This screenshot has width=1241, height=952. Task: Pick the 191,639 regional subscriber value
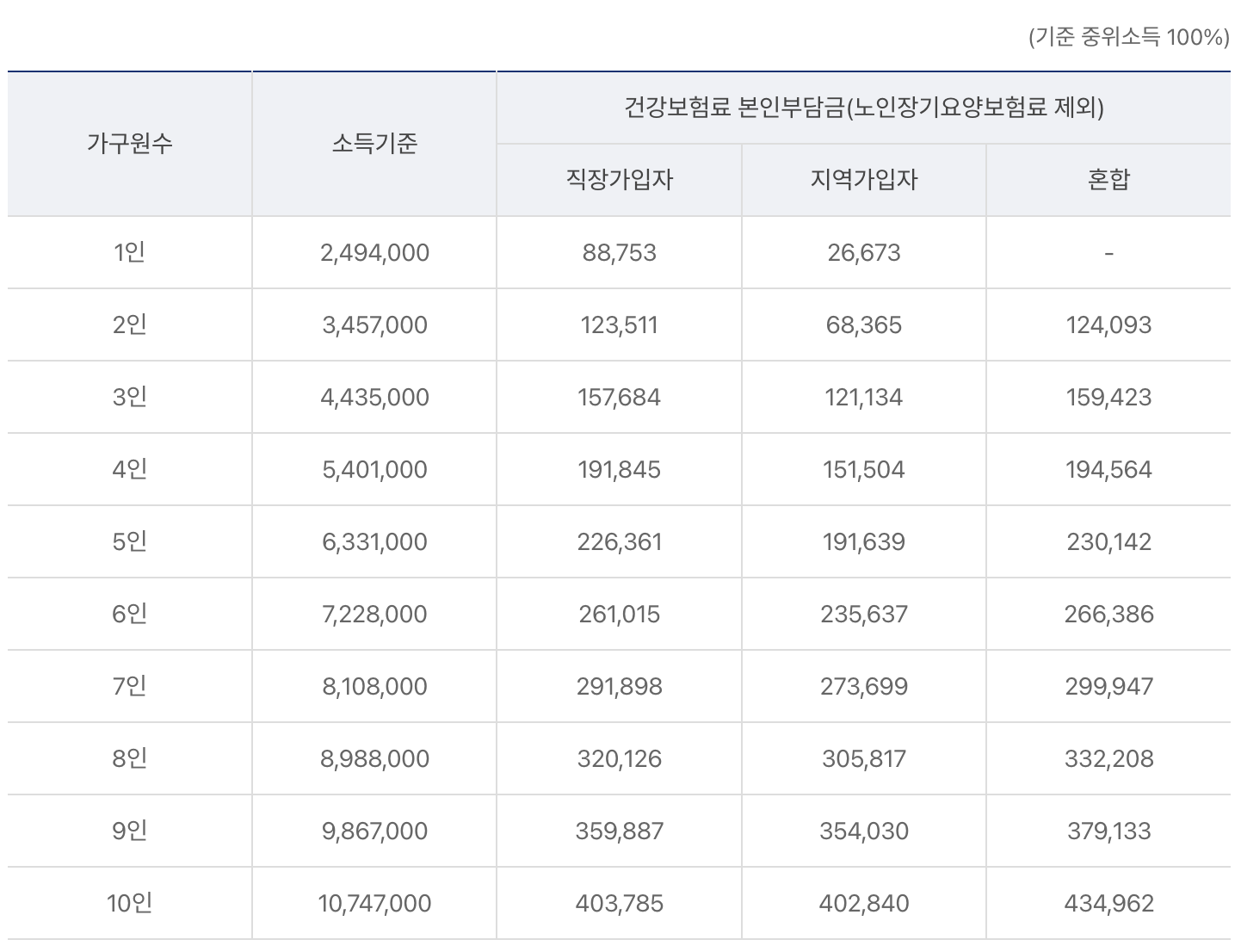863,541
